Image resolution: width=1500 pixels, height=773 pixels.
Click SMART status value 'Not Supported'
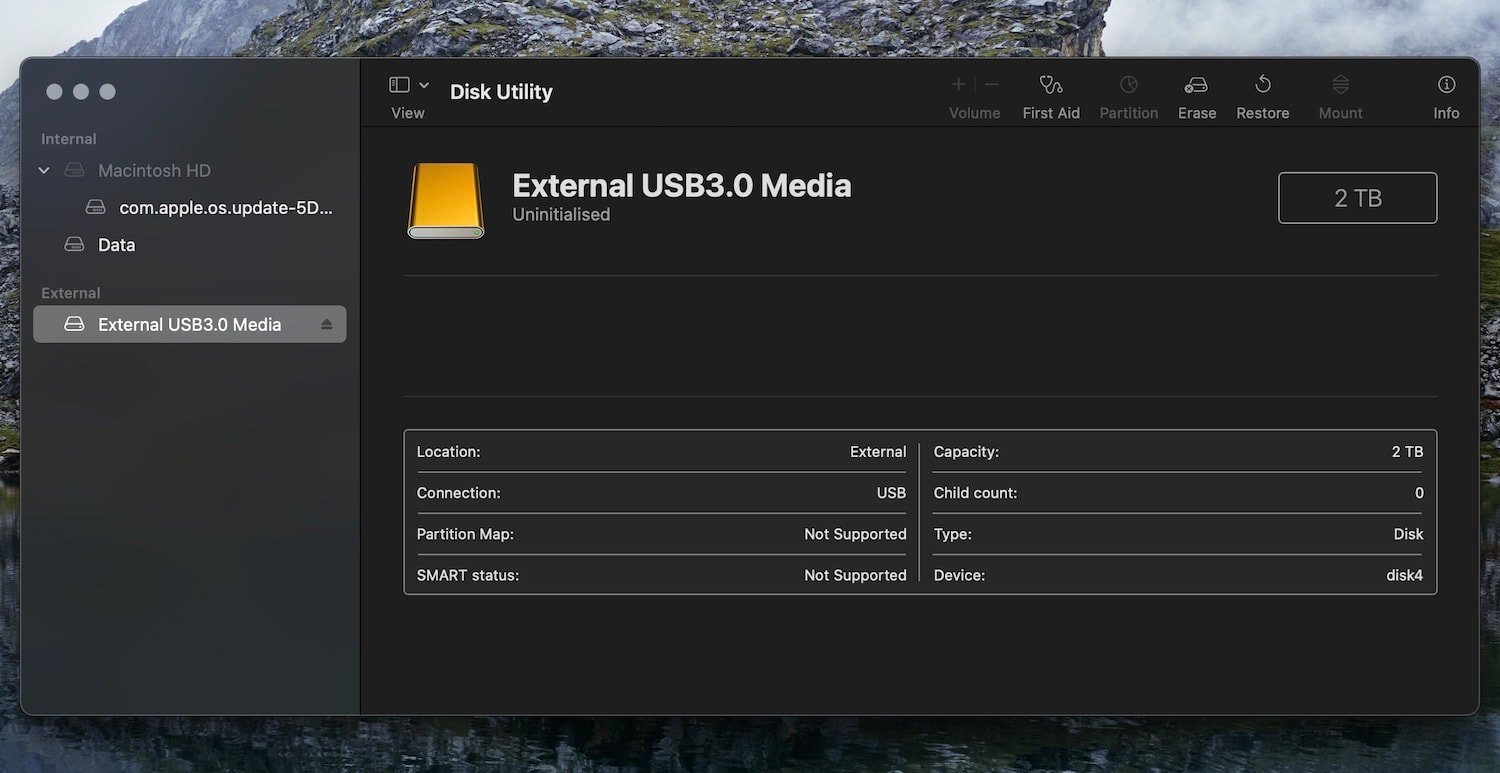(x=855, y=575)
